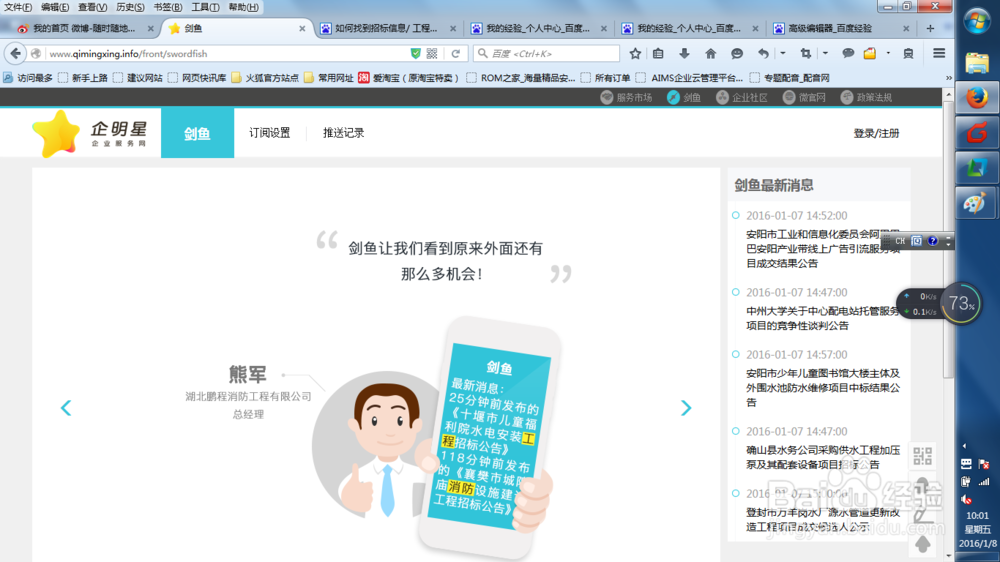Open the 确山县水务公司 news item
This screenshot has width=1000, height=562.
point(823,457)
